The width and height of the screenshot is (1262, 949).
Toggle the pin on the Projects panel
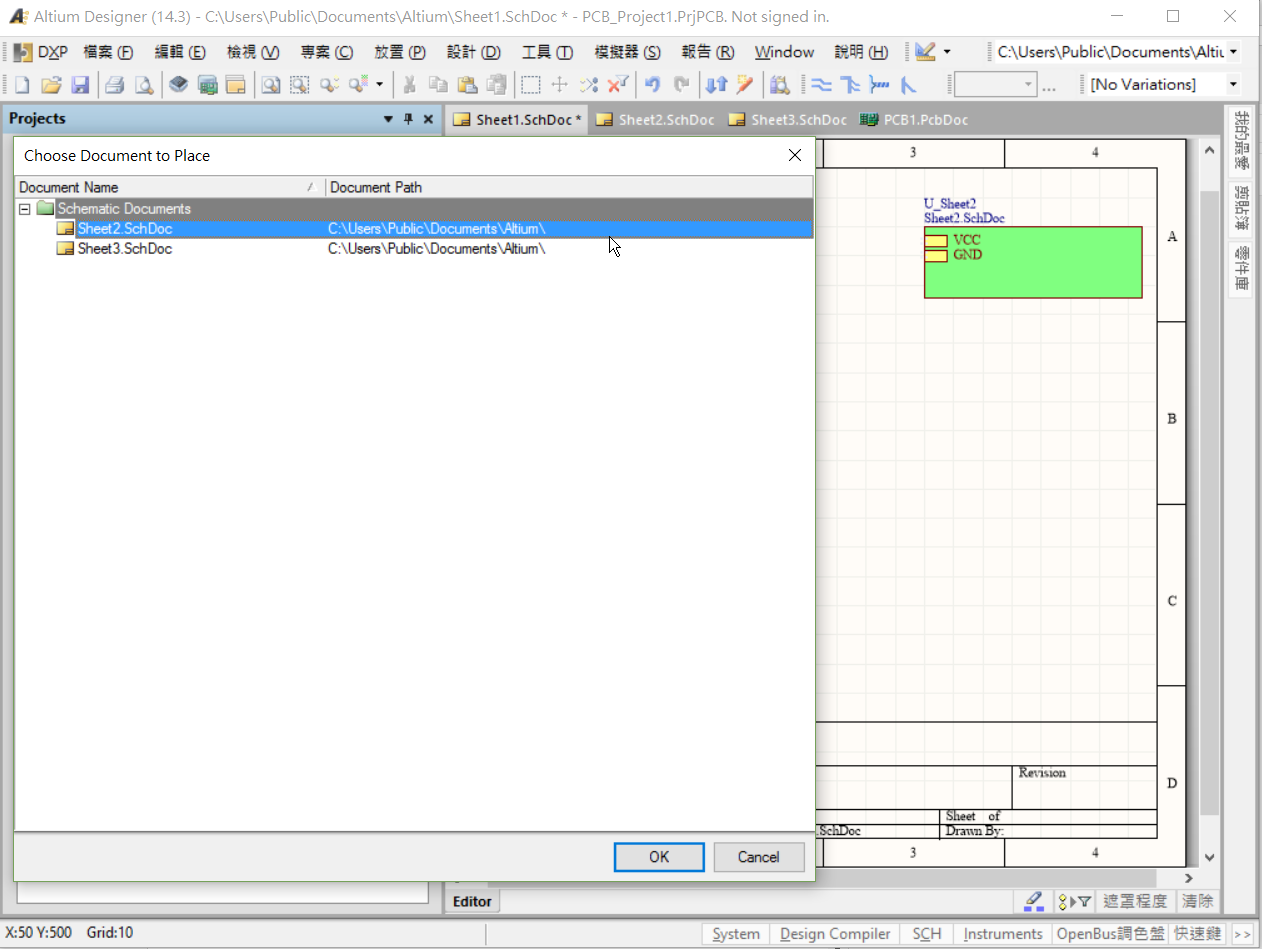click(x=408, y=119)
